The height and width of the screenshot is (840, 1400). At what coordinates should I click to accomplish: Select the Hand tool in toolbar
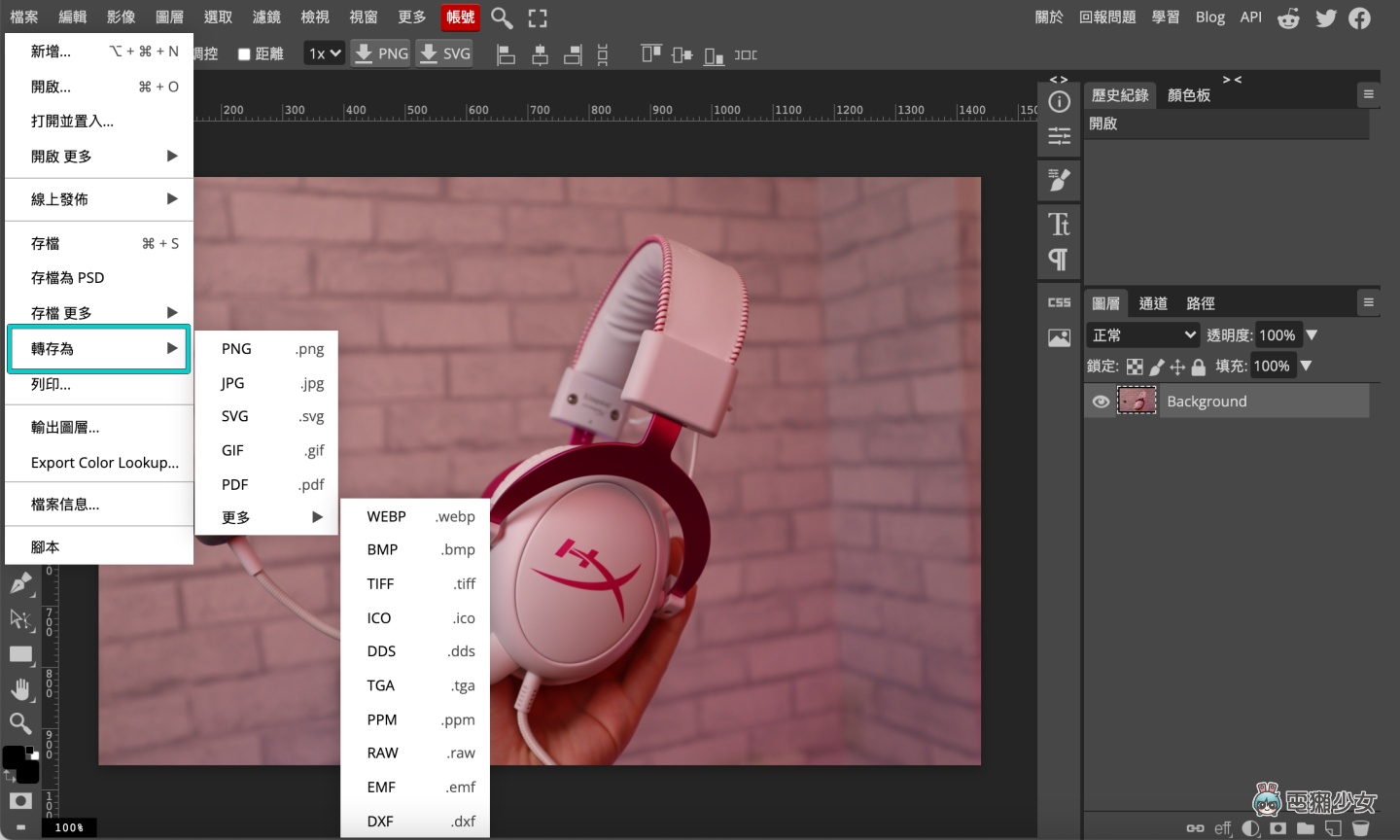click(20, 689)
